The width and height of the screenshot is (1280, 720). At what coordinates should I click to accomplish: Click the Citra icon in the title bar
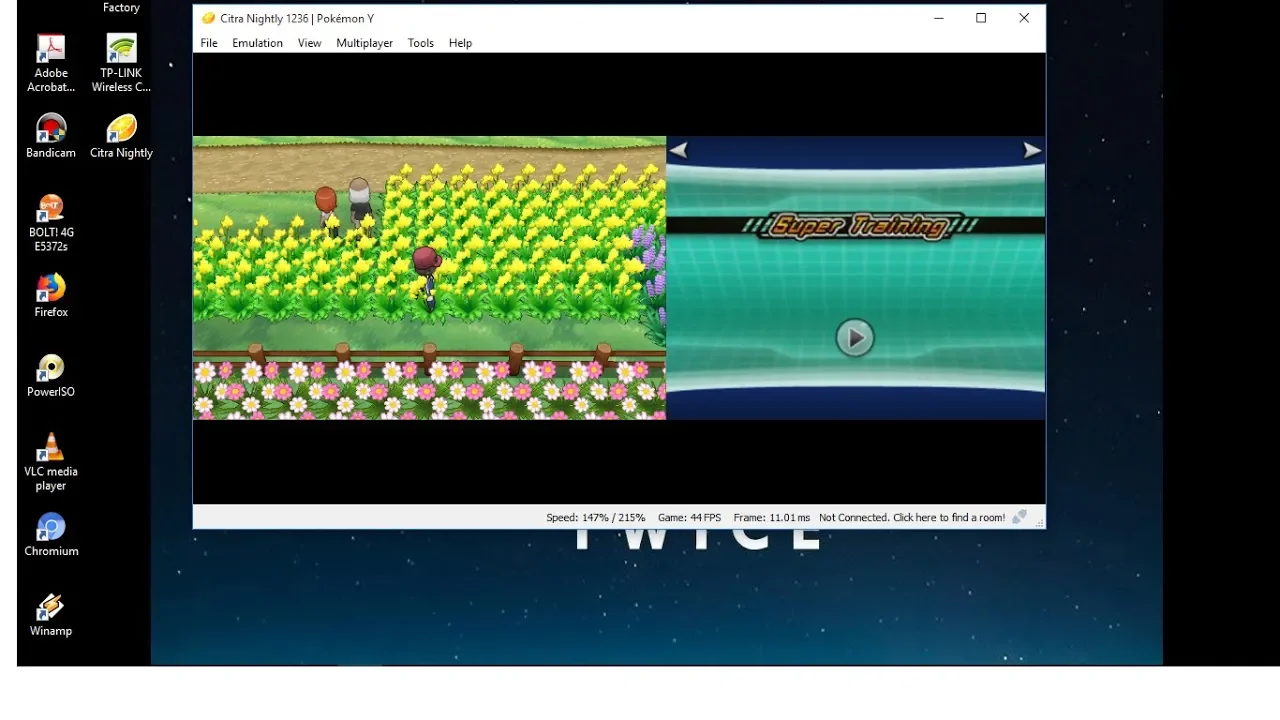click(x=208, y=18)
